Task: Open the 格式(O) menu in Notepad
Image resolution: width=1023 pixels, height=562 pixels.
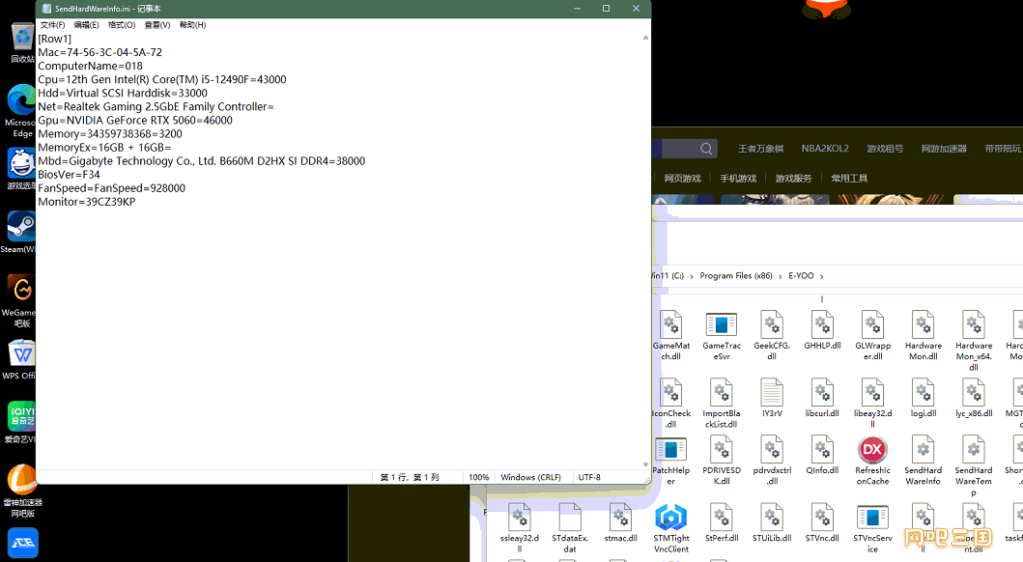Action: pyautogui.click(x=121, y=25)
